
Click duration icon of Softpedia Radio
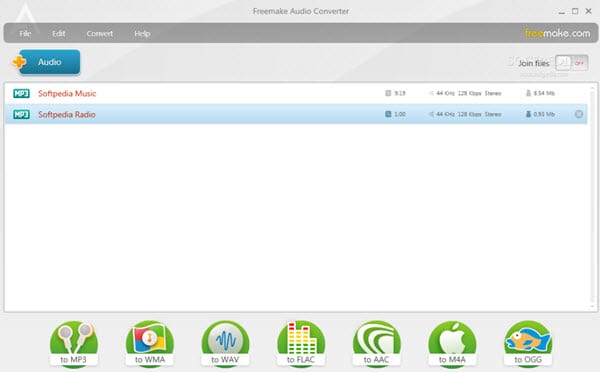point(388,114)
